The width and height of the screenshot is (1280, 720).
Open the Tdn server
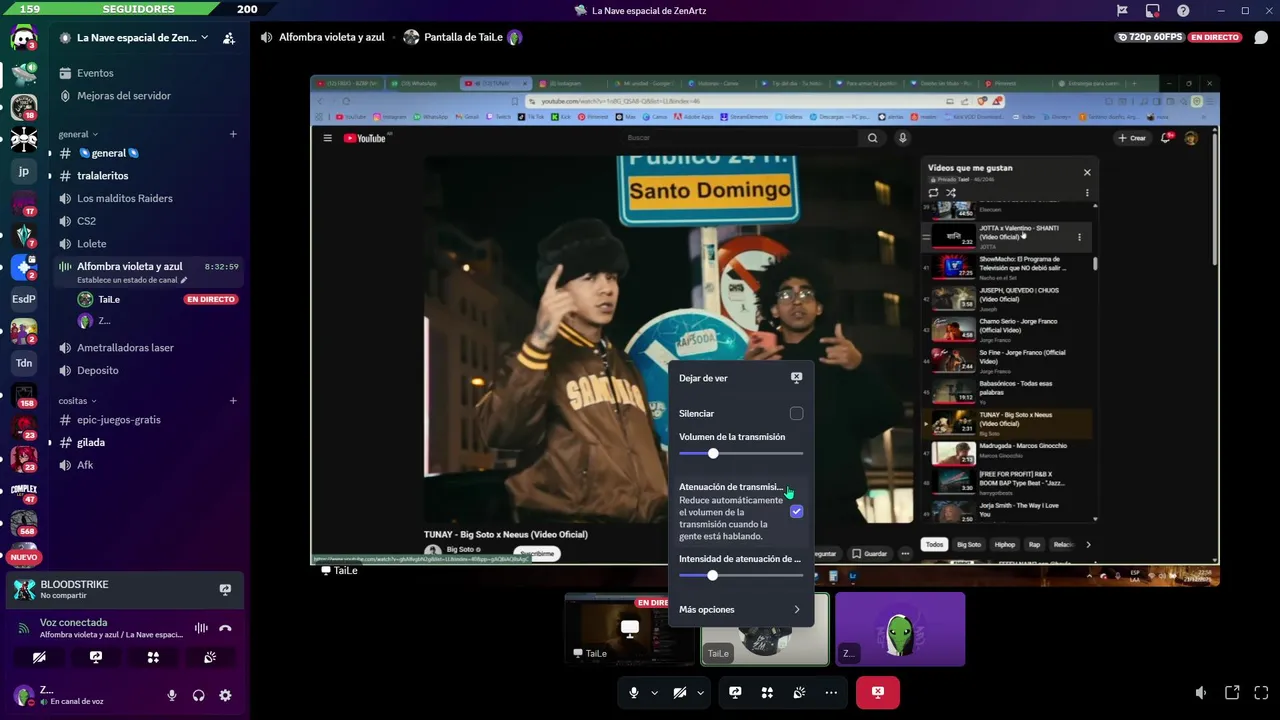(x=24, y=363)
